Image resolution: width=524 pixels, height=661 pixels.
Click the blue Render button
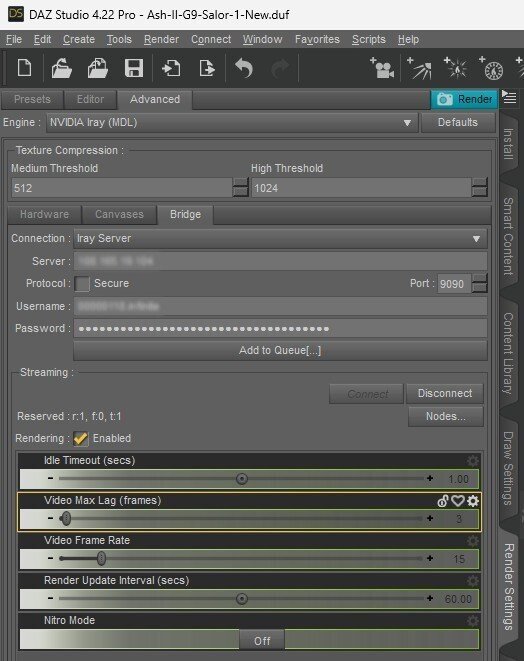click(x=464, y=99)
